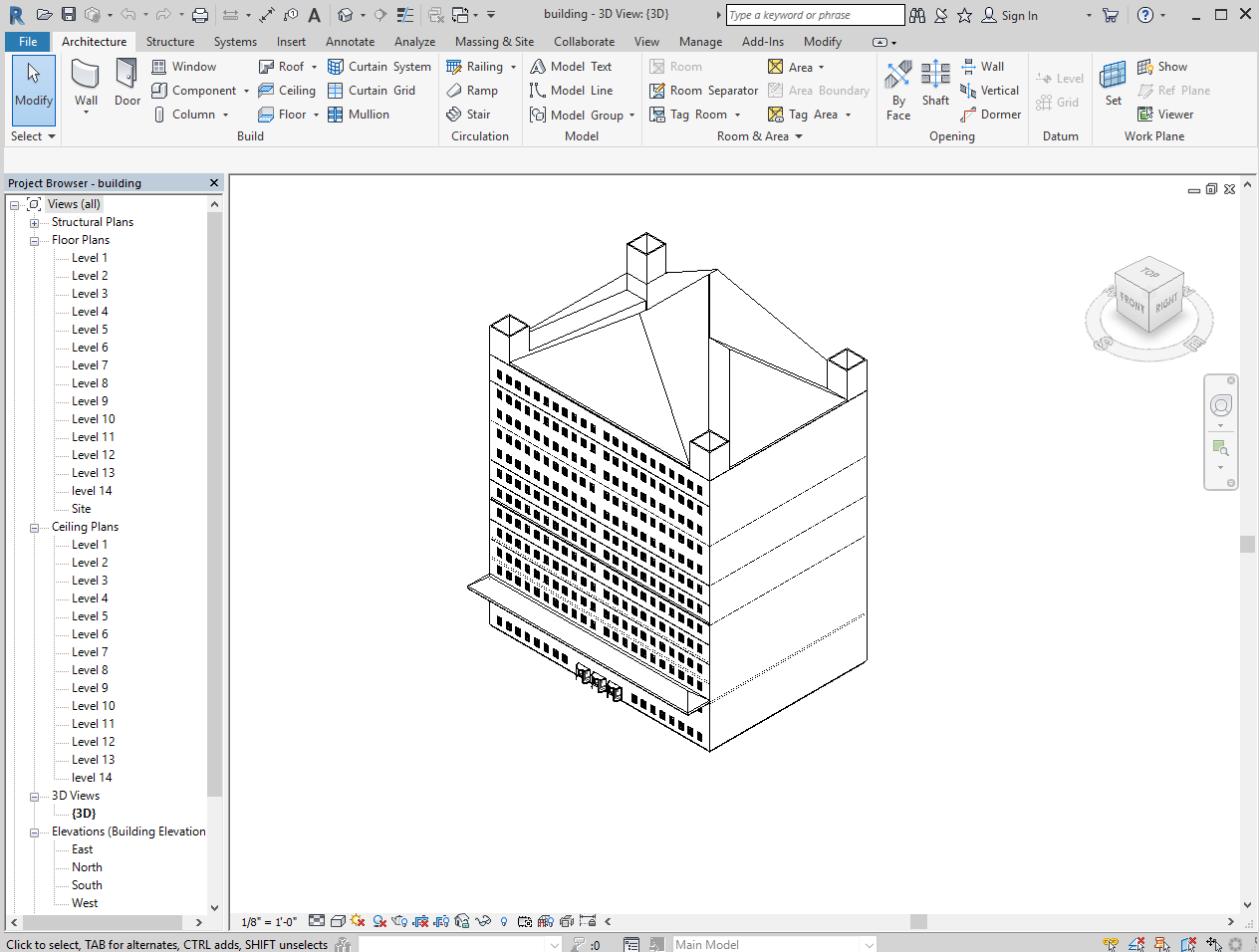Screen dimensions: 1259x952
Task: Click the Window tool
Action: coord(183,67)
